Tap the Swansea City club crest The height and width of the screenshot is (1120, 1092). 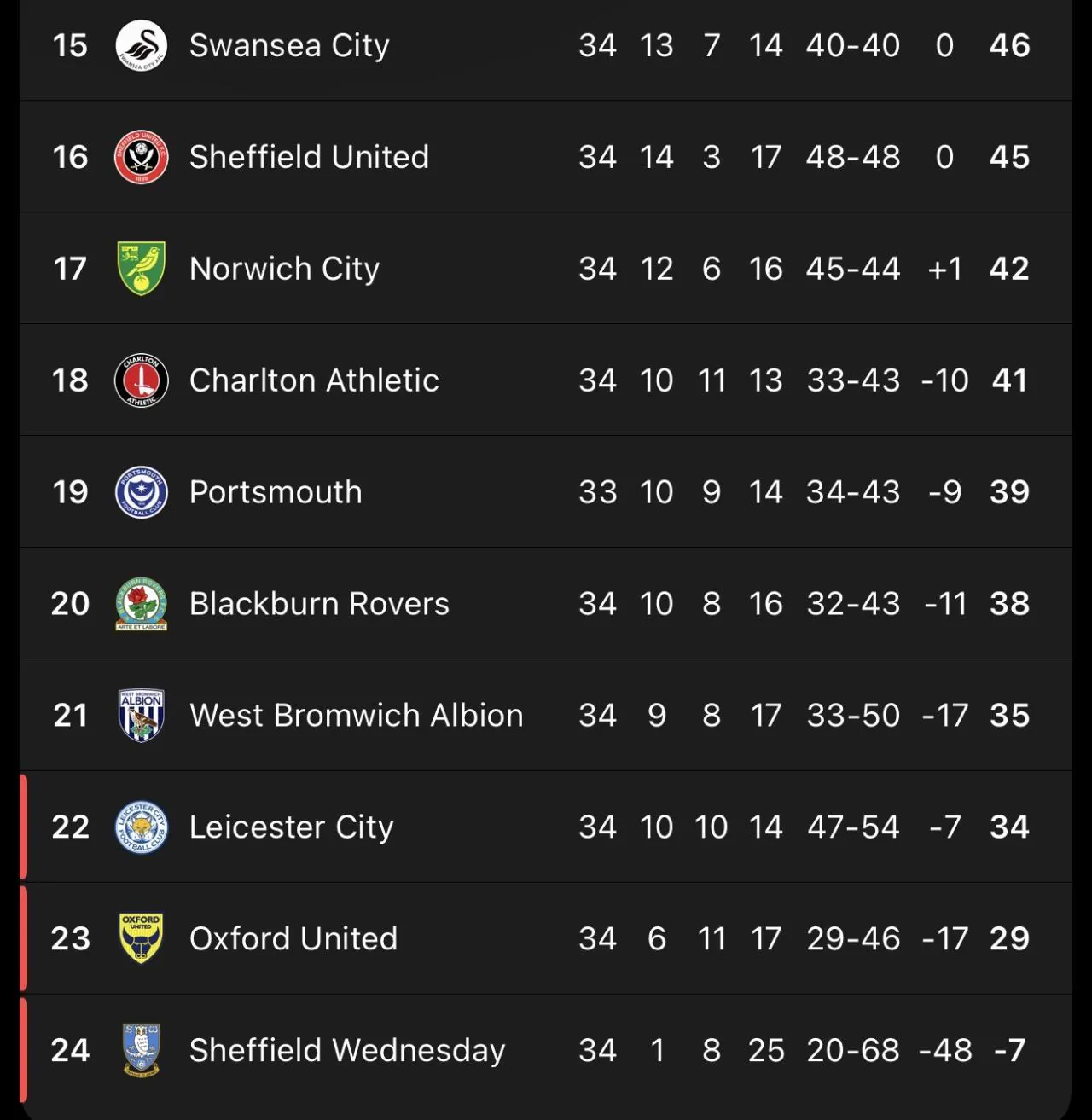(141, 45)
